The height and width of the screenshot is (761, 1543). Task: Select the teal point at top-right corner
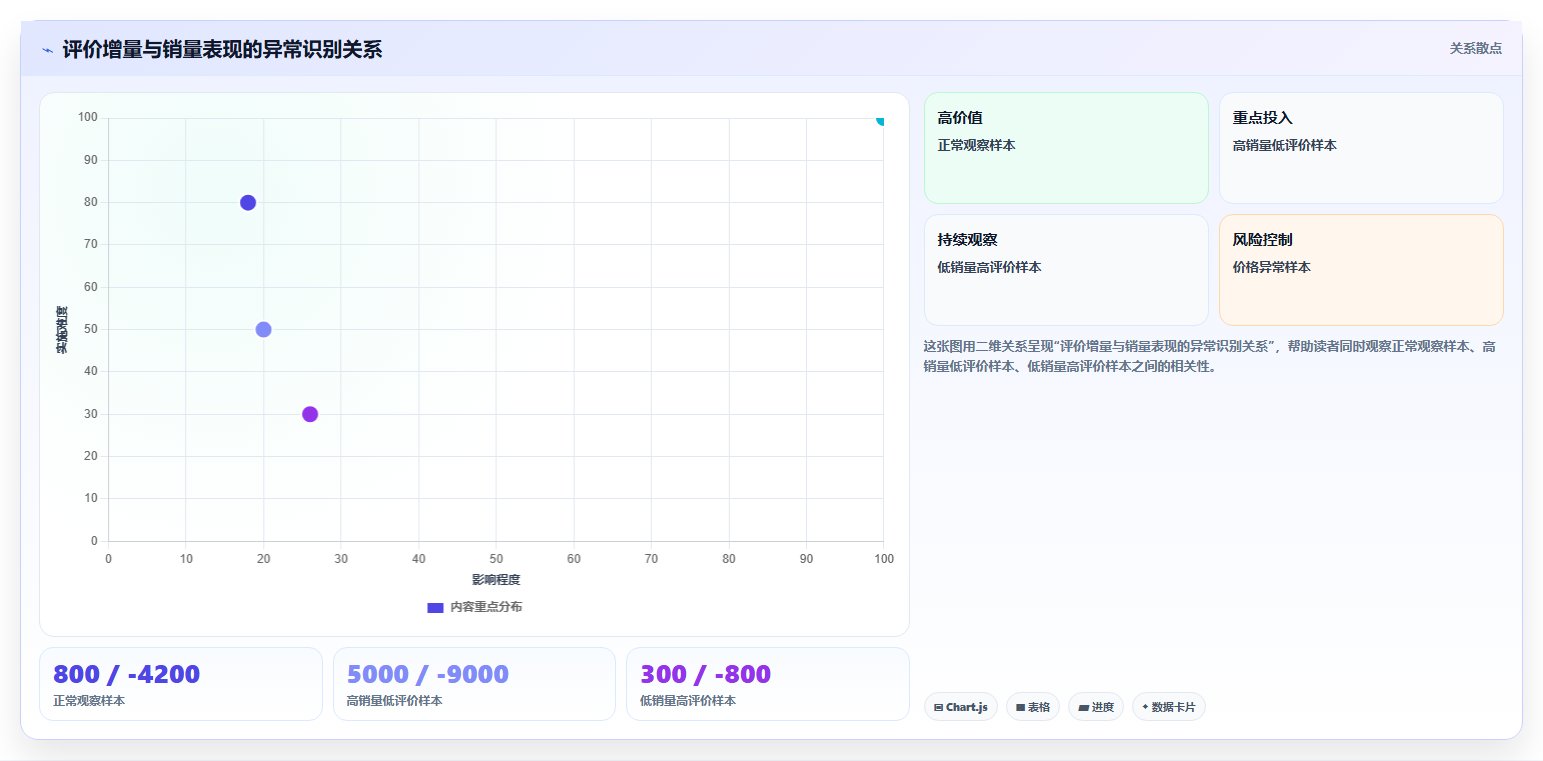(x=881, y=119)
